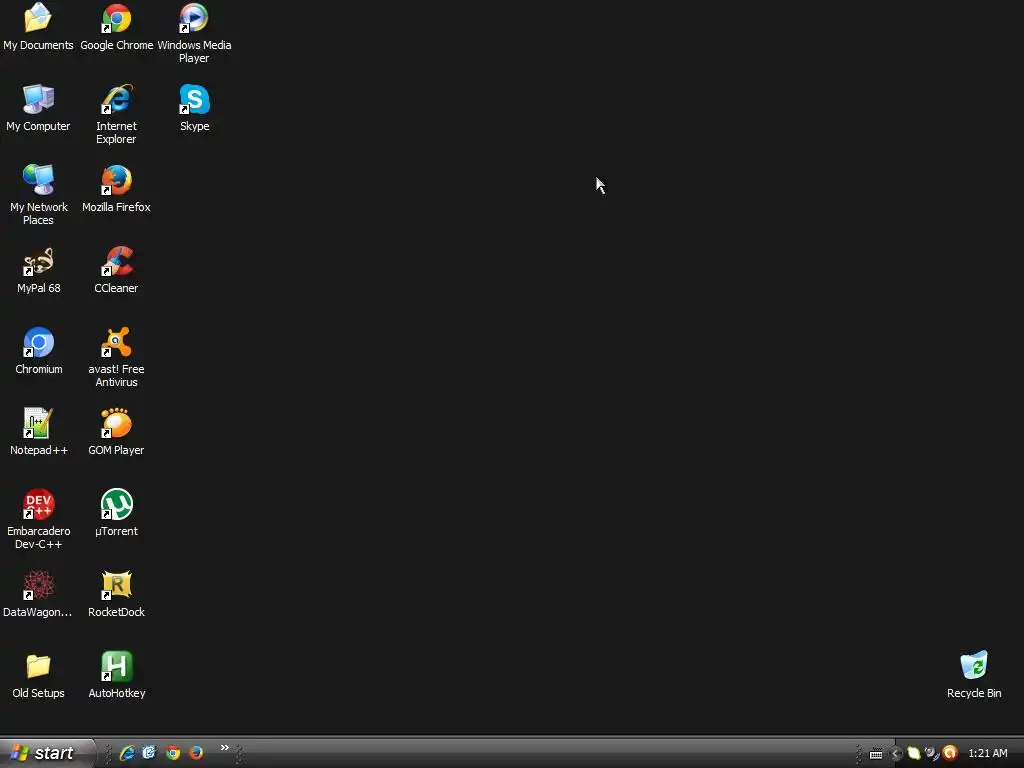Expand the Quick Launch overflow chevron
The height and width of the screenshot is (768, 1024).
click(x=225, y=748)
